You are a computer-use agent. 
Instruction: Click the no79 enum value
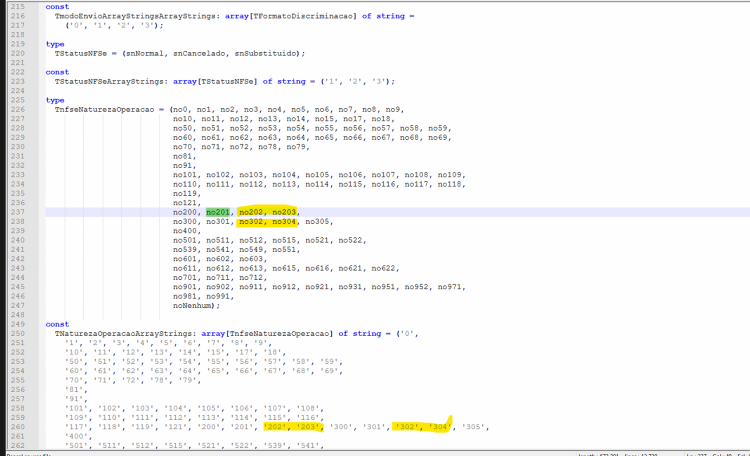tap(296, 147)
